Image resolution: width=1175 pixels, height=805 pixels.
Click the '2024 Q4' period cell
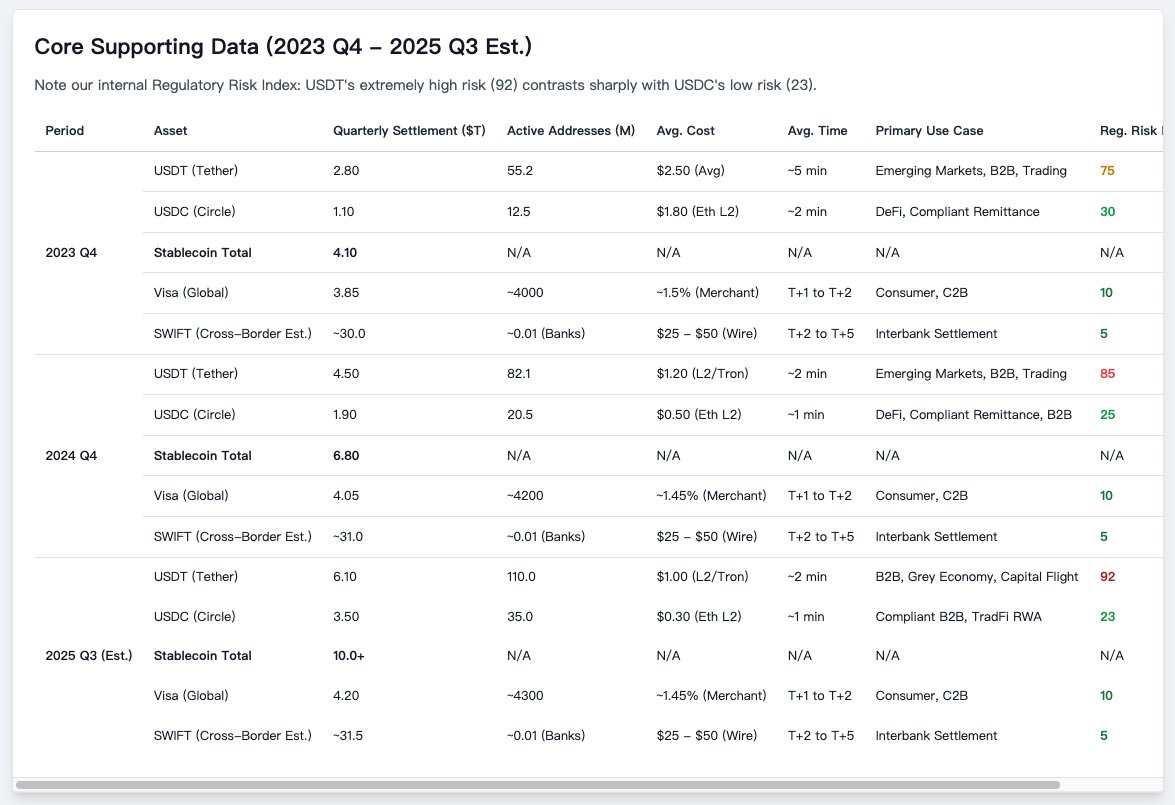(x=71, y=456)
